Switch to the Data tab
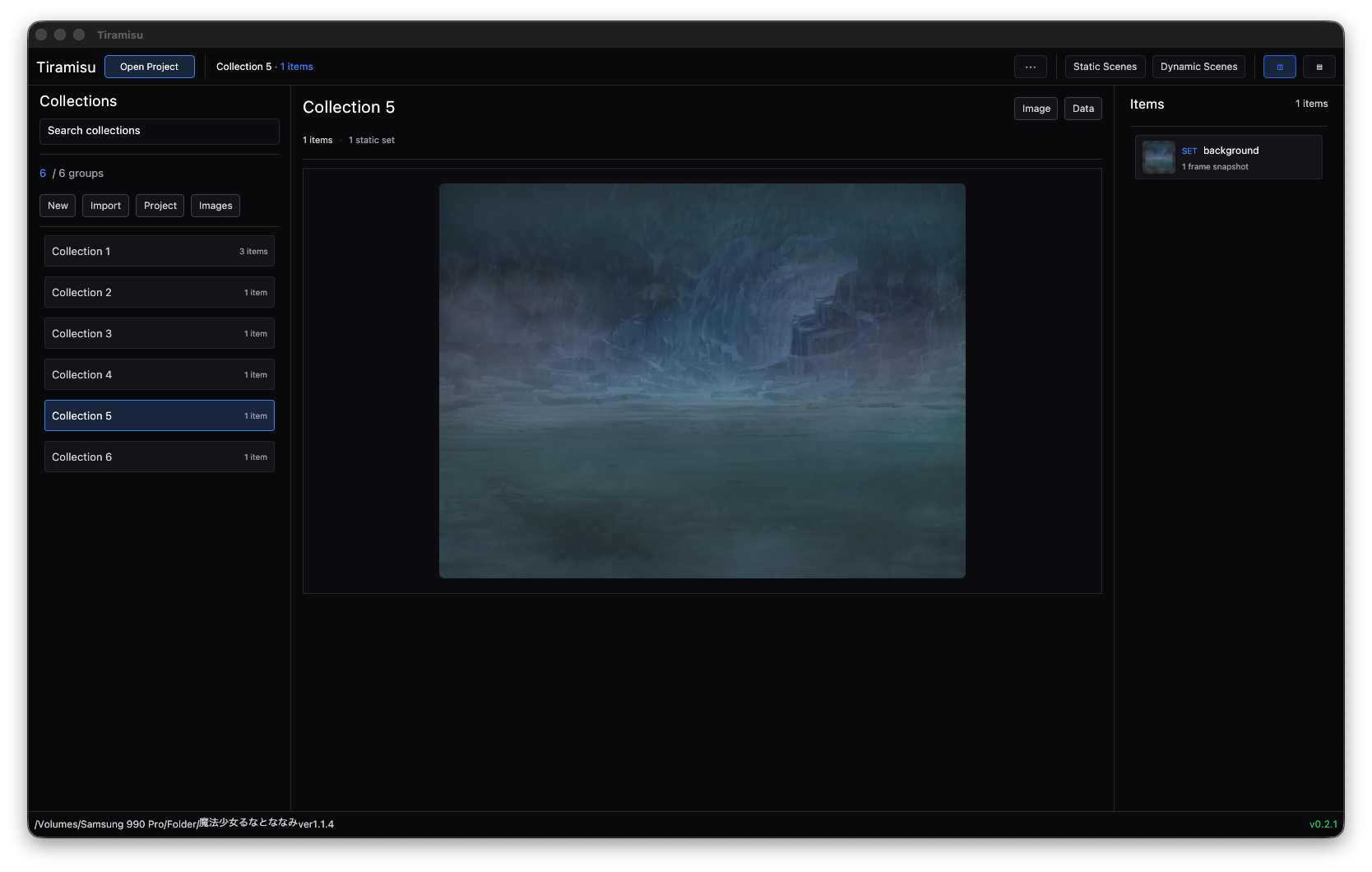 click(x=1082, y=108)
